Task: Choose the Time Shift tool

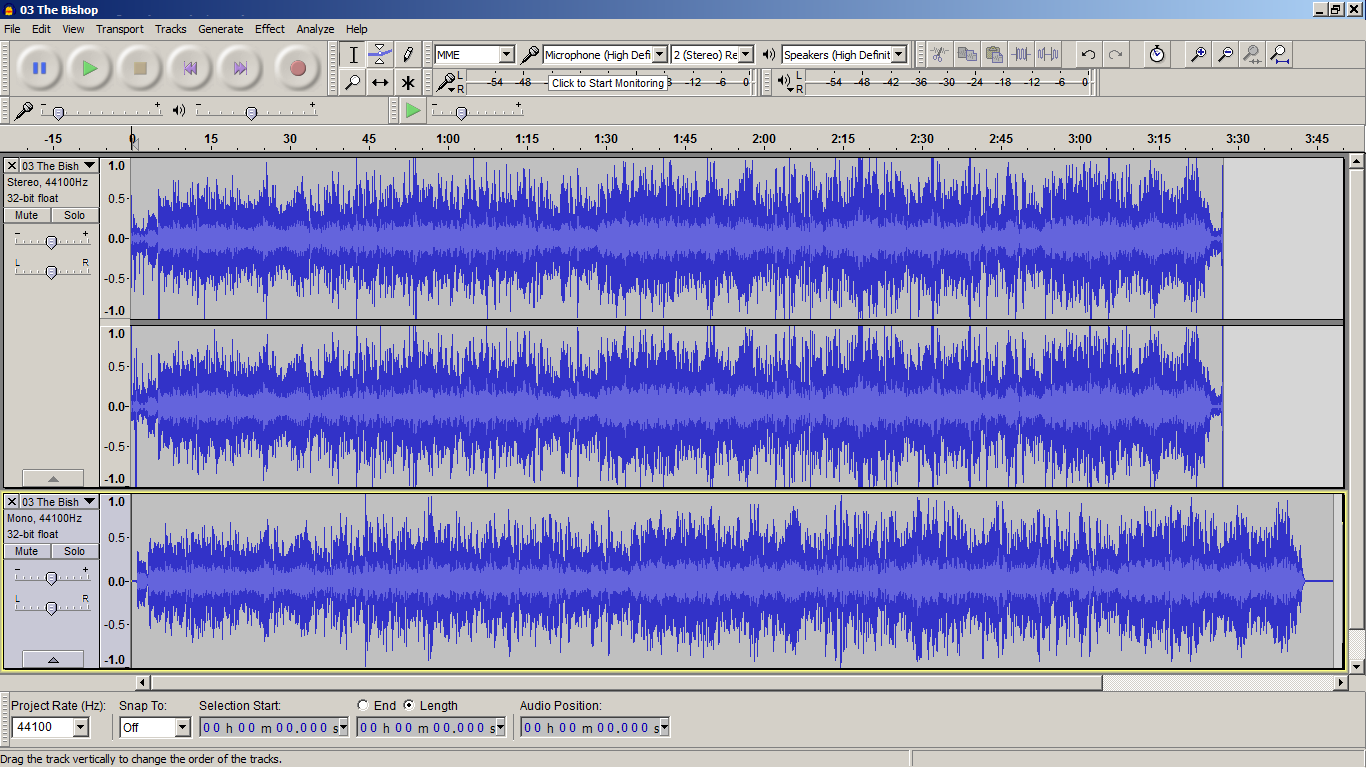Action: (380, 82)
